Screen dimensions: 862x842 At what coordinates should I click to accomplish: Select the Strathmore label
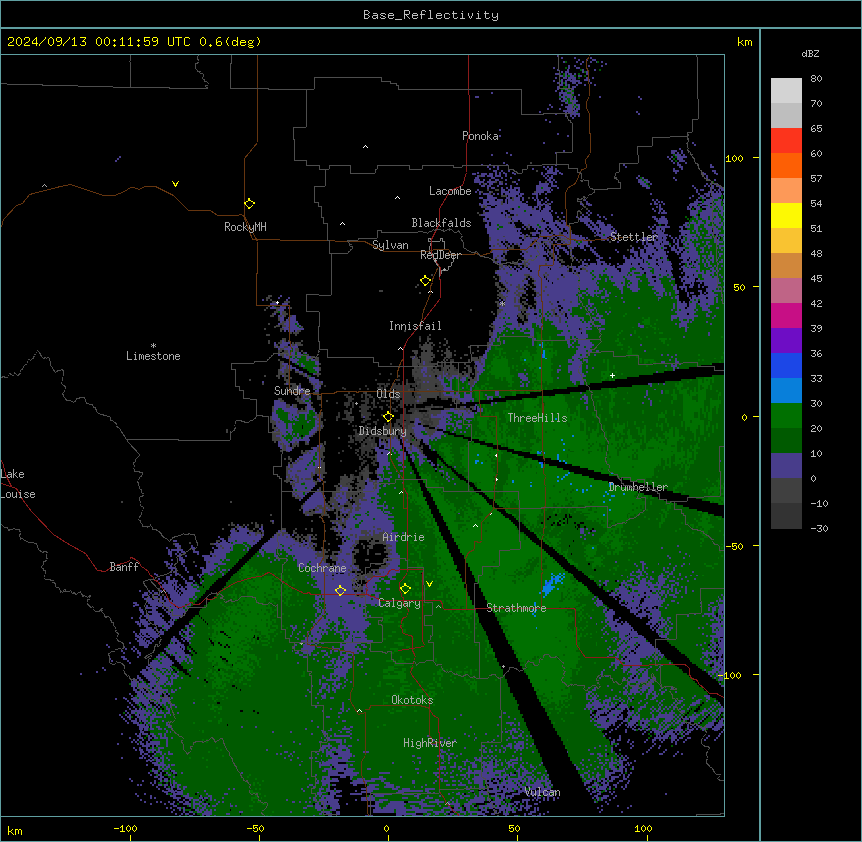click(516, 608)
